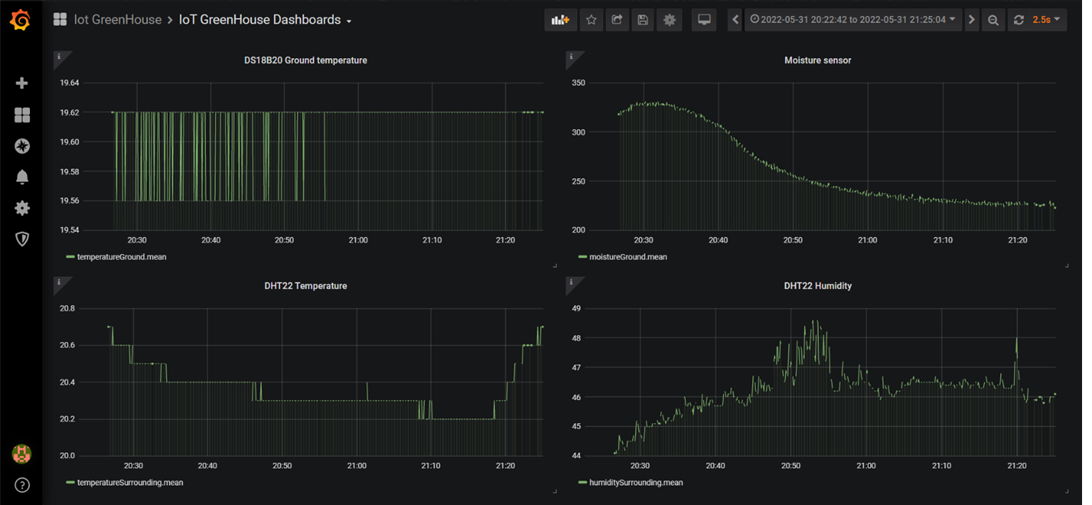
Task: Open the 2.5s refresh interval dropdown
Action: click(x=1047, y=20)
